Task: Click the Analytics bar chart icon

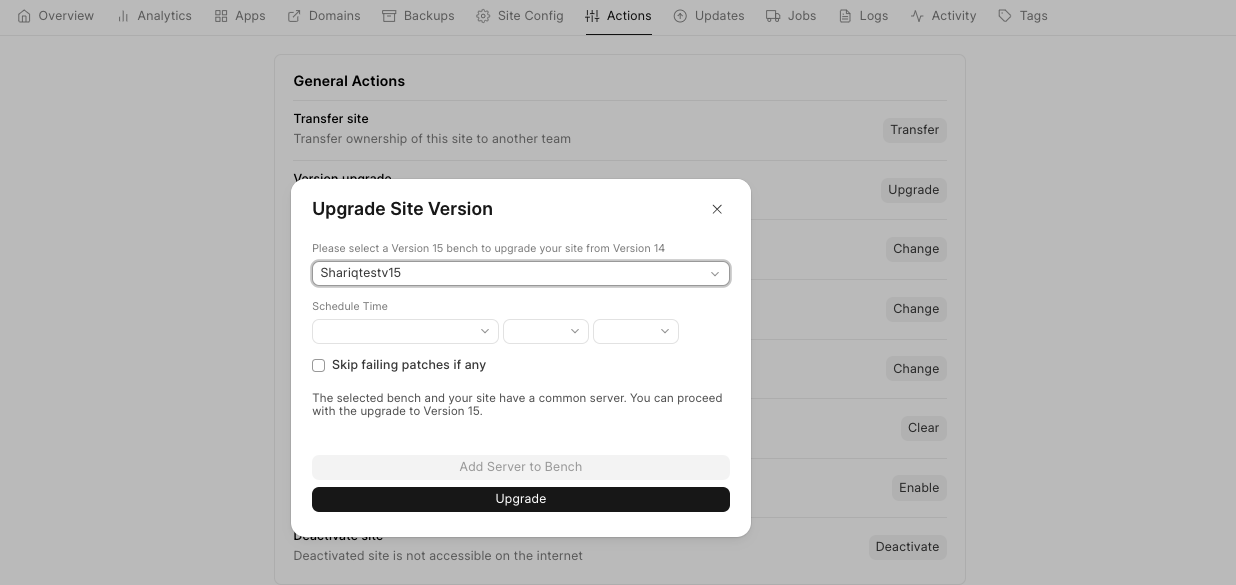Action: [123, 16]
